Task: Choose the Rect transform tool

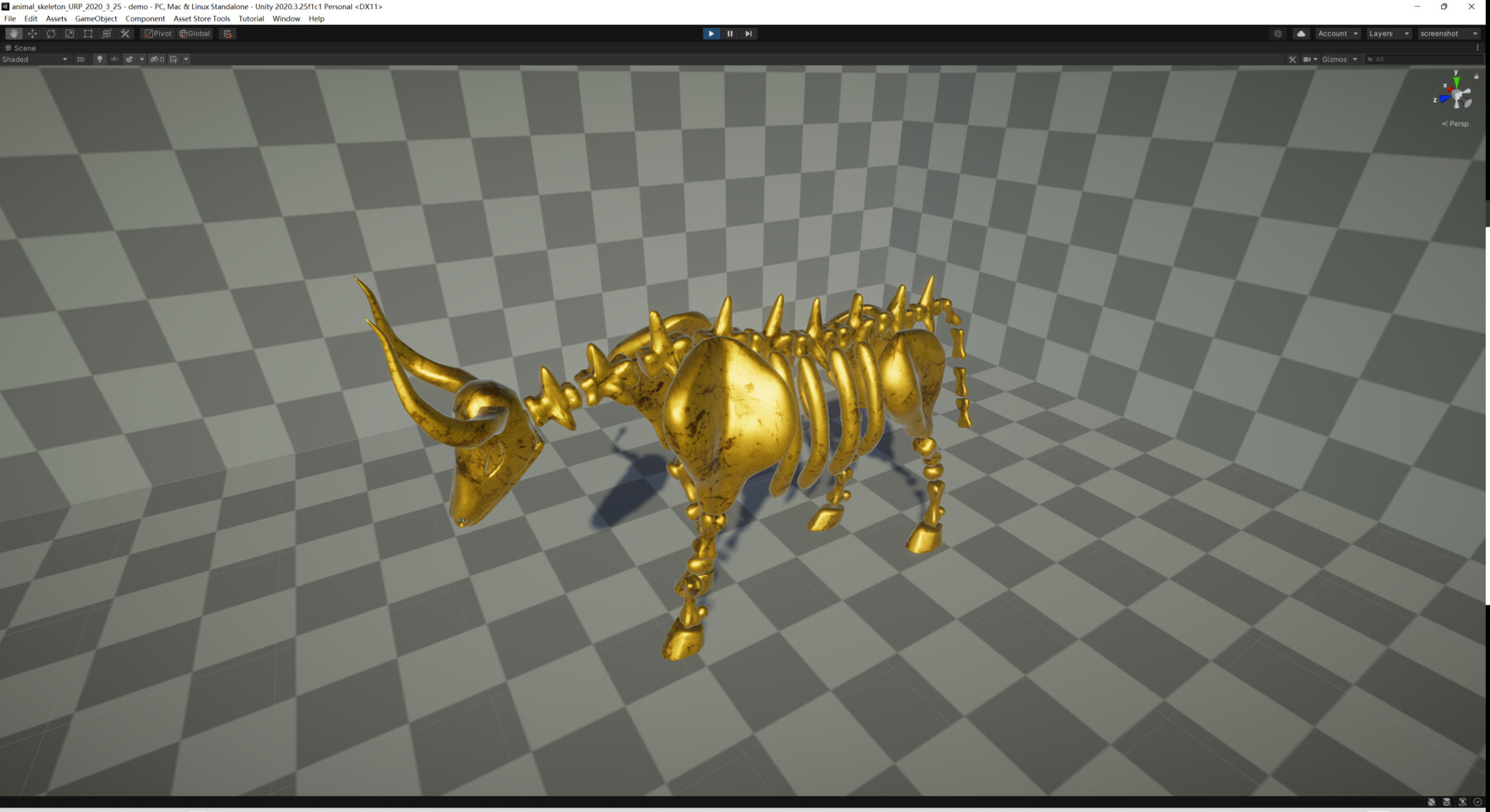Action: [x=88, y=33]
